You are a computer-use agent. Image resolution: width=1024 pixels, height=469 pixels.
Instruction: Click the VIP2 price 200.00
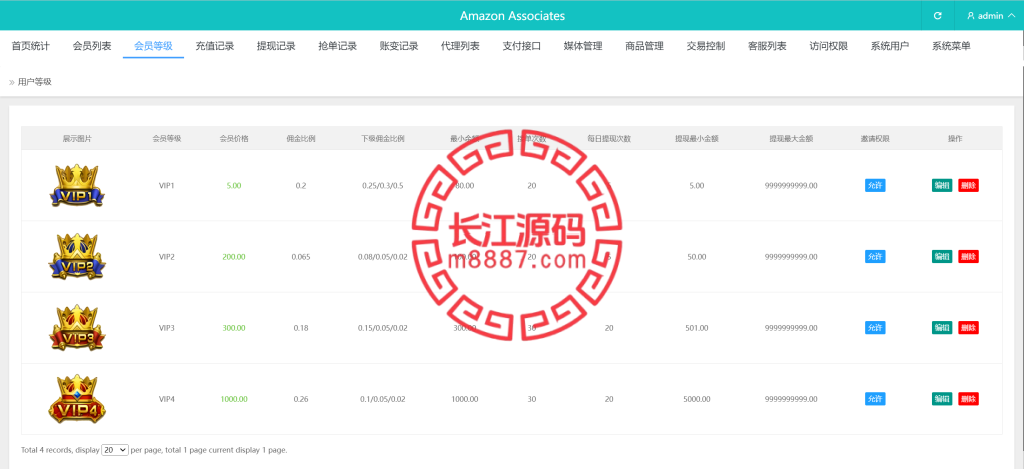tap(234, 257)
